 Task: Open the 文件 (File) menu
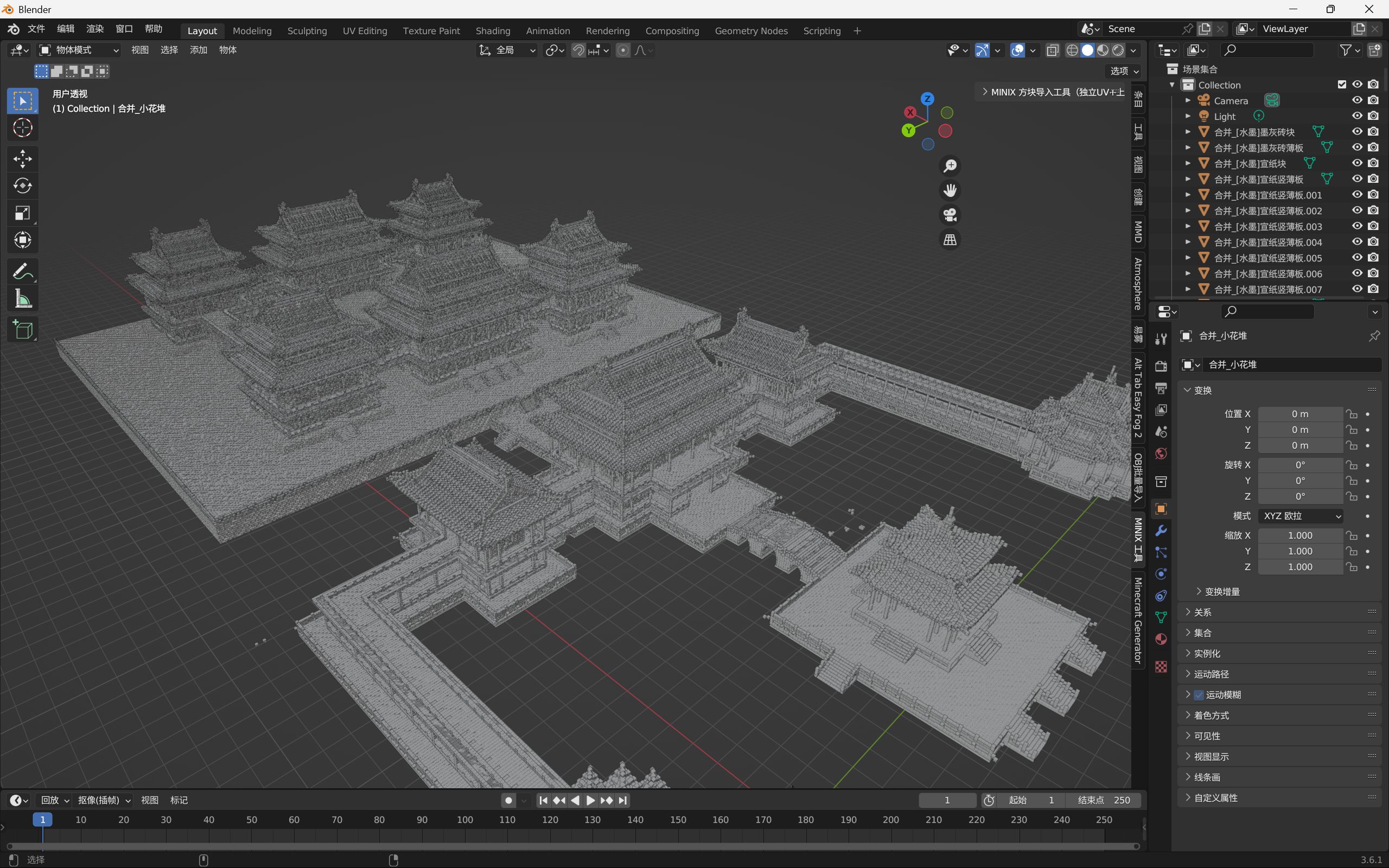[x=36, y=29]
